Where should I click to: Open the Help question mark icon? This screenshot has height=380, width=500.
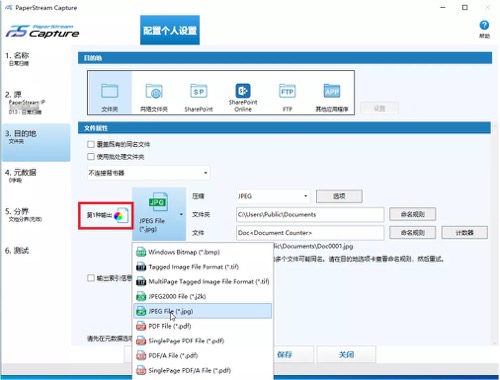pos(484,25)
